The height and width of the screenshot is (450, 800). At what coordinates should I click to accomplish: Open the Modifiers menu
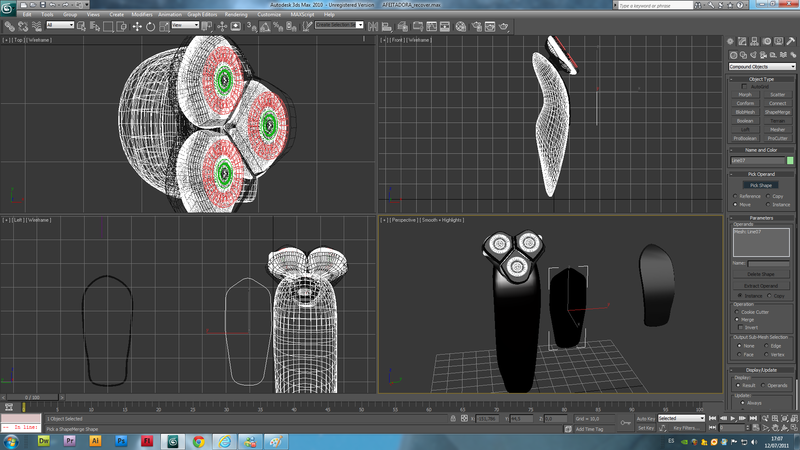(141, 14)
